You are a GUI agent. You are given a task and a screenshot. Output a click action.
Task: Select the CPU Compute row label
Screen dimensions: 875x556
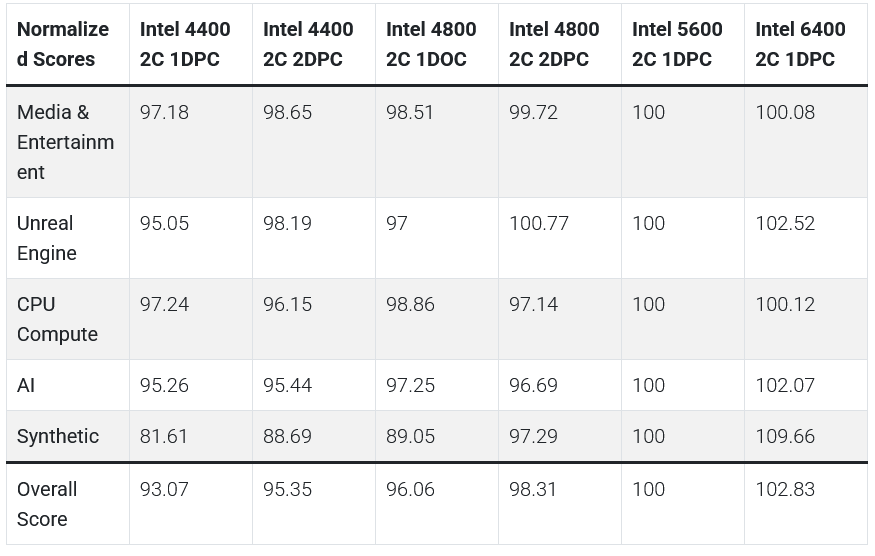[x=57, y=319]
